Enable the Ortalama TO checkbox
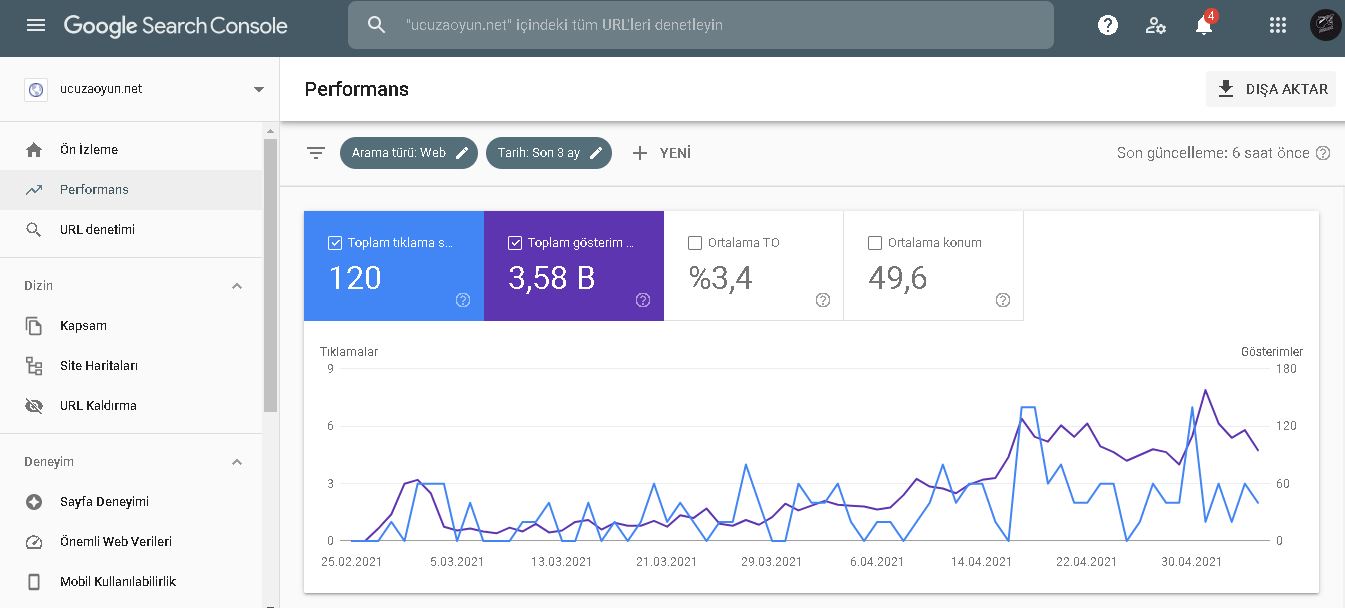Viewport: 1345px width, 608px height. click(695, 243)
